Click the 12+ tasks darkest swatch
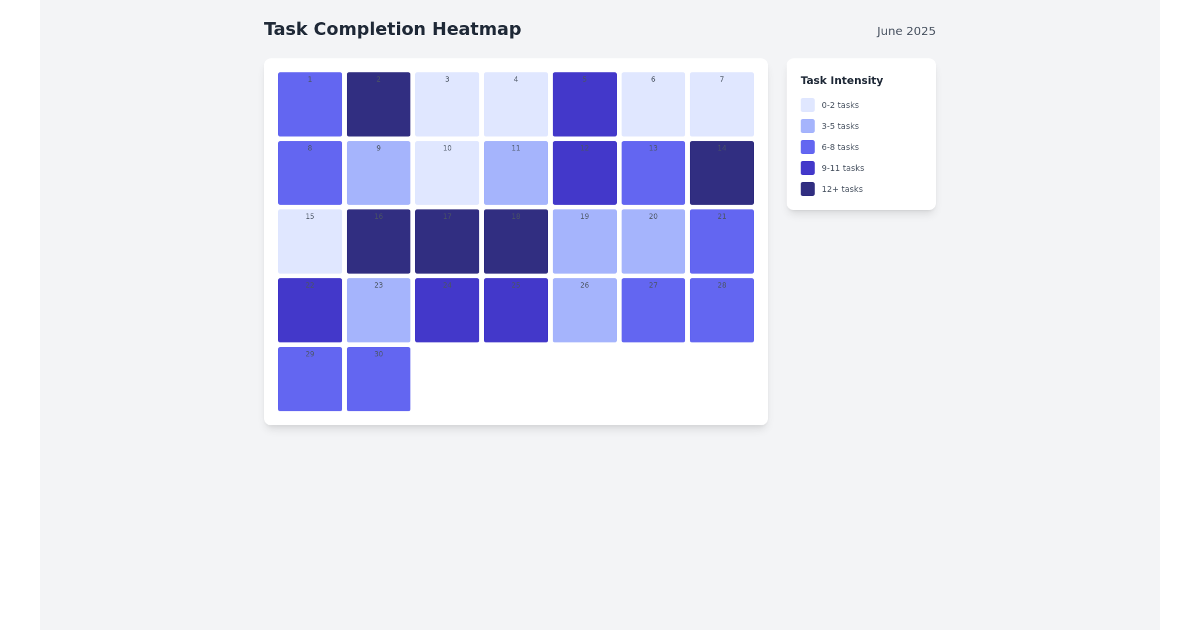 (x=807, y=189)
